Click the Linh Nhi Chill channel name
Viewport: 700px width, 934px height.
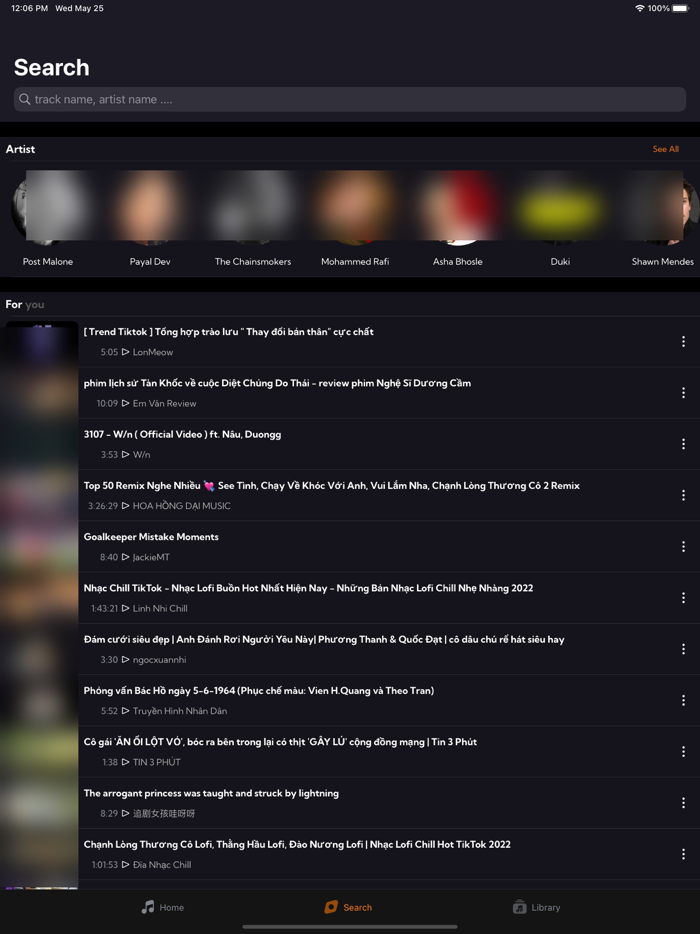pos(160,608)
